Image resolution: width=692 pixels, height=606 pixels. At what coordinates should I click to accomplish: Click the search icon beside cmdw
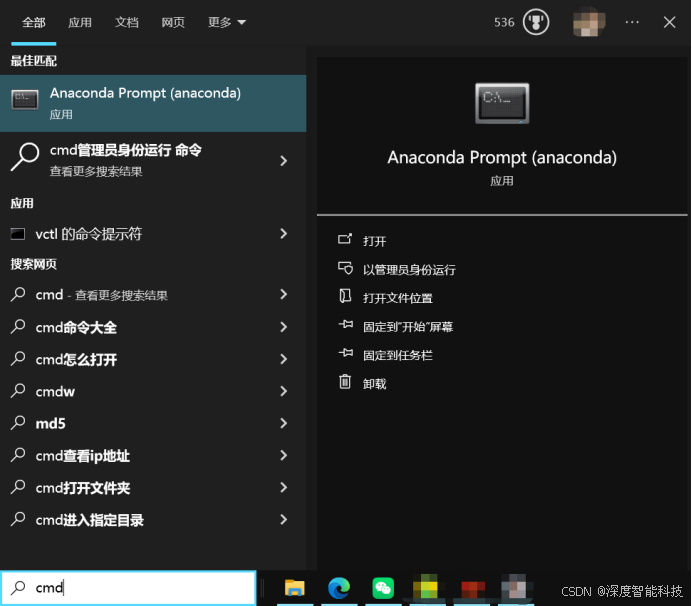pos(18,391)
